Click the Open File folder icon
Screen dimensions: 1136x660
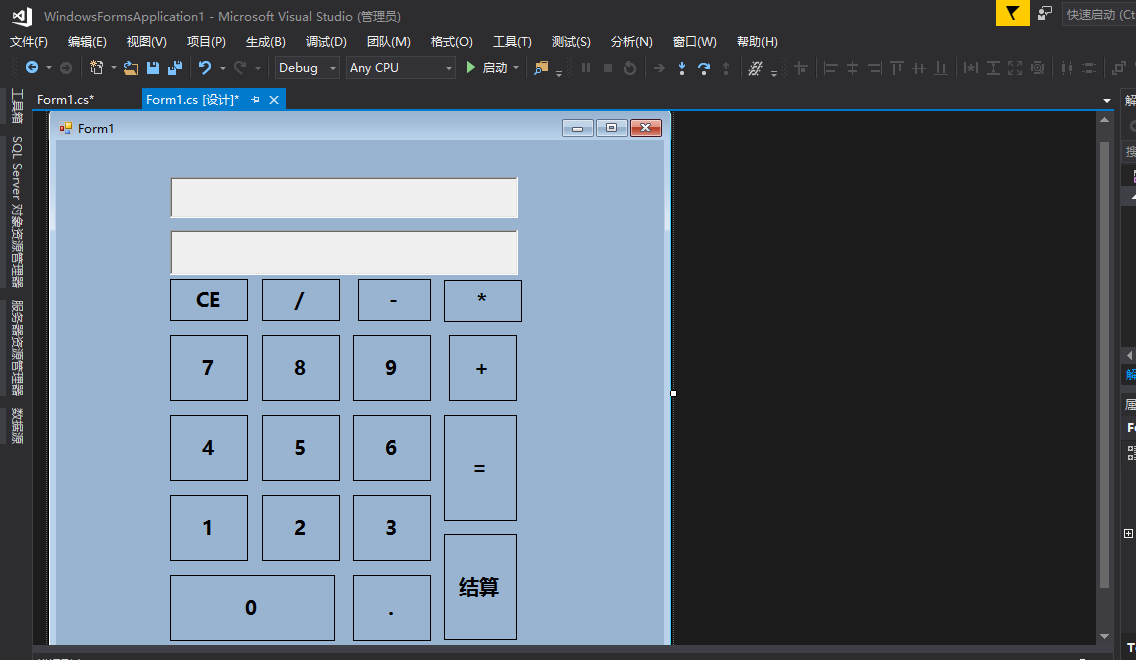pyautogui.click(x=130, y=68)
